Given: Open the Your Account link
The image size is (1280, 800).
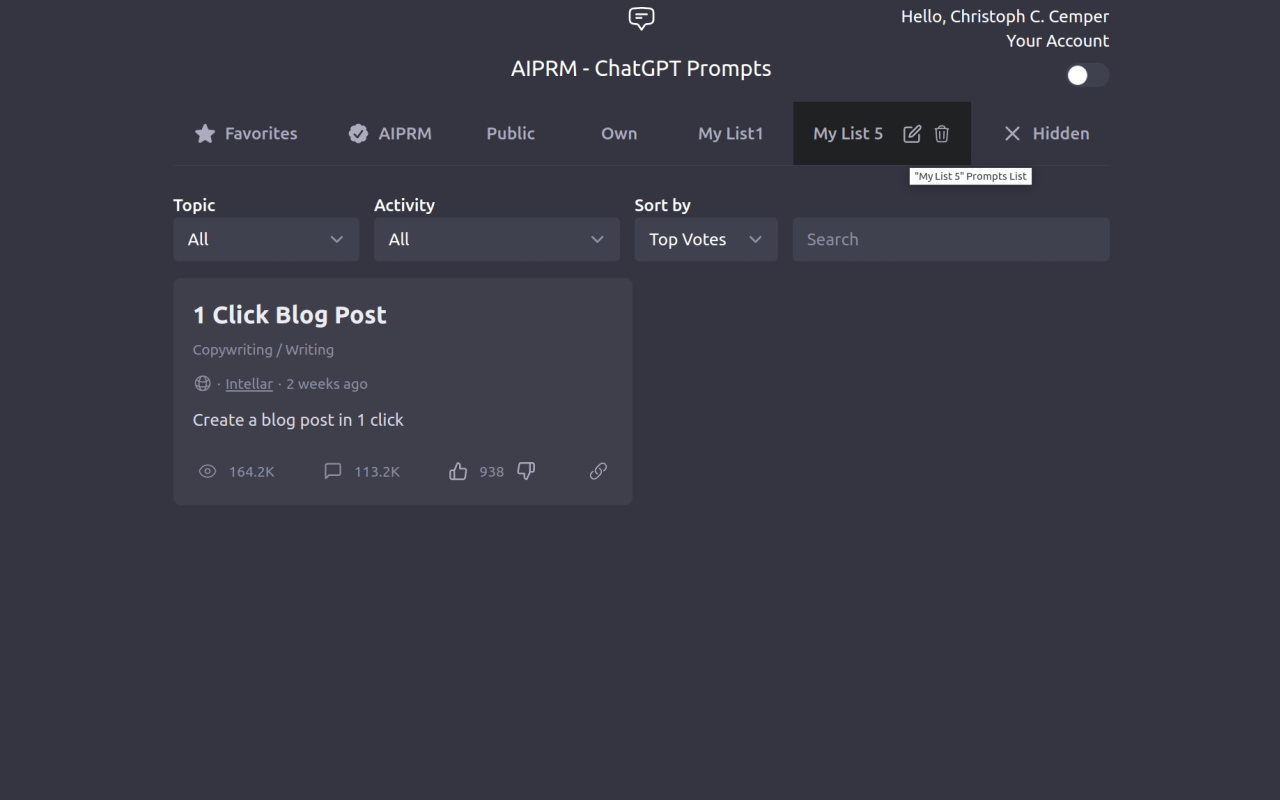Looking at the screenshot, I should [1057, 41].
